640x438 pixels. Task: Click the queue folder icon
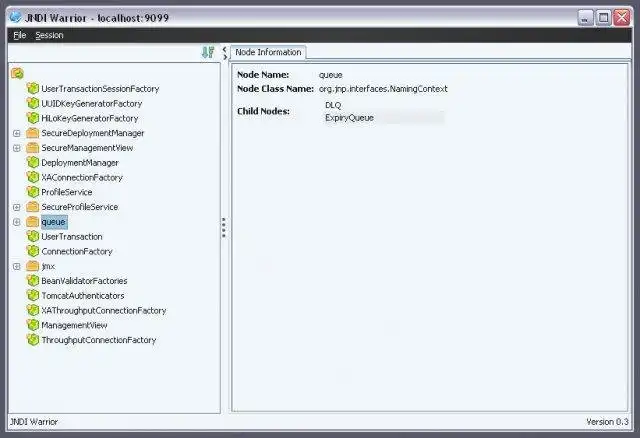click(33, 222)
